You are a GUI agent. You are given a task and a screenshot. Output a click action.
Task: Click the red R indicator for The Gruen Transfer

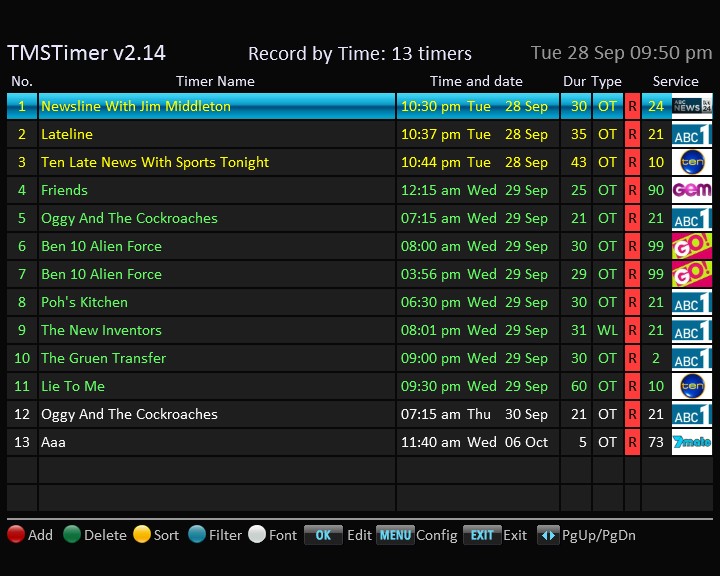coord(632,358)
